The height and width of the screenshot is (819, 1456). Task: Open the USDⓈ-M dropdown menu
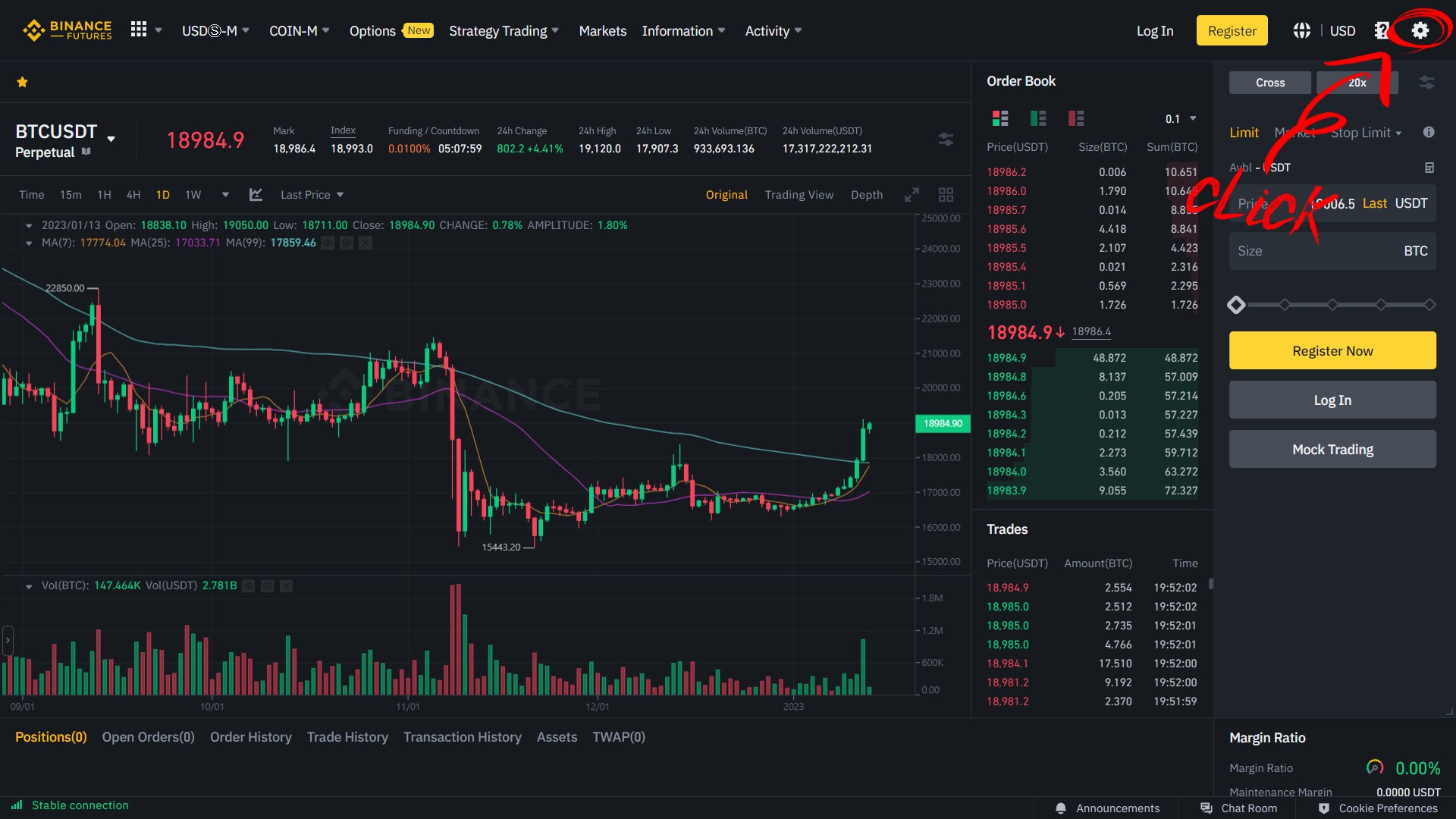[215, 31]
